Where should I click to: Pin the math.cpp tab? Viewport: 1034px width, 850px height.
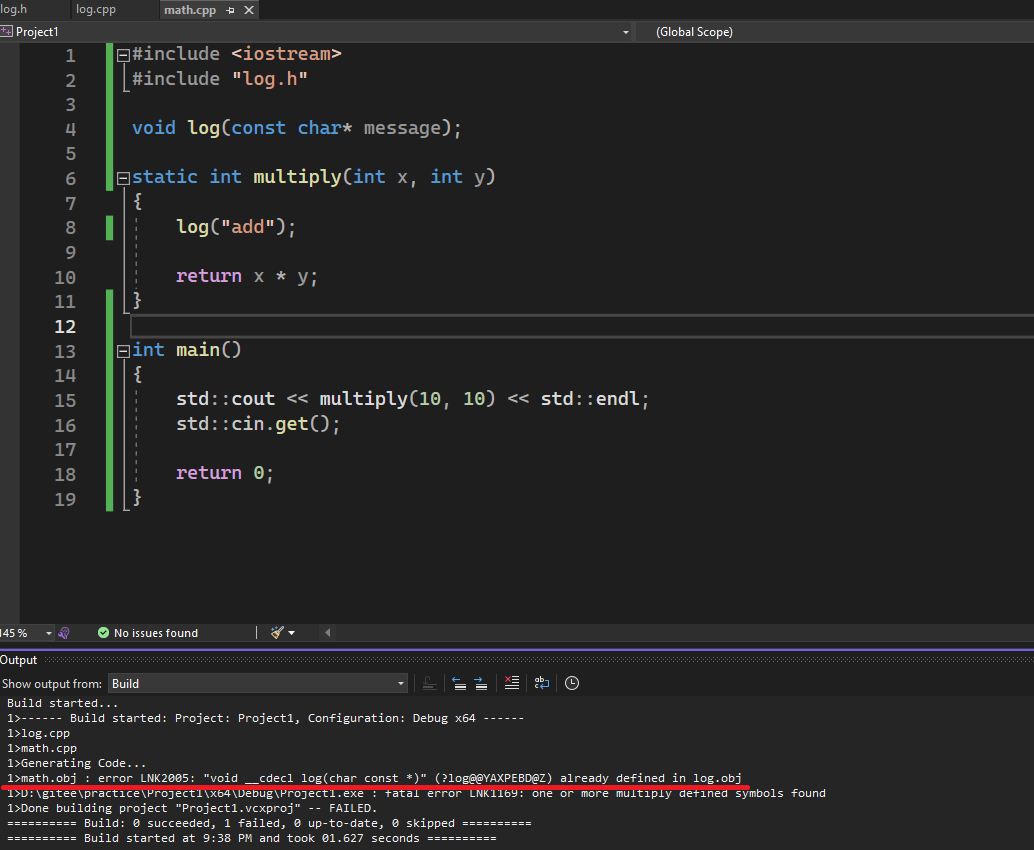coord(230,10)
